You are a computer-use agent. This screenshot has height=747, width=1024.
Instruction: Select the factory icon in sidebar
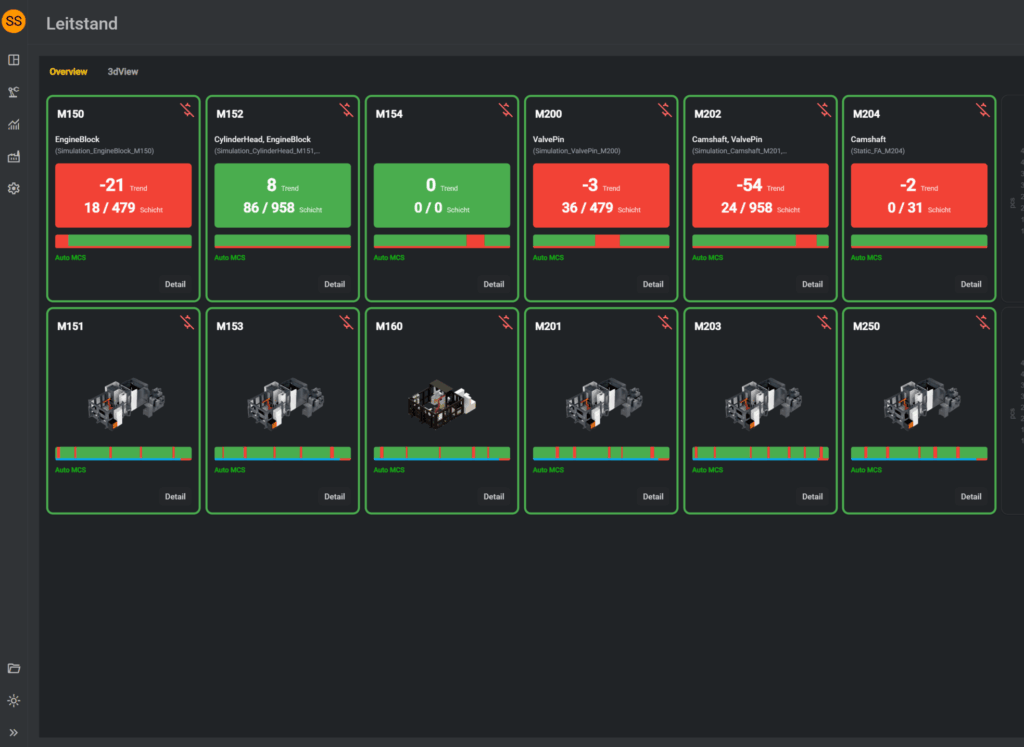click(14, 156)
